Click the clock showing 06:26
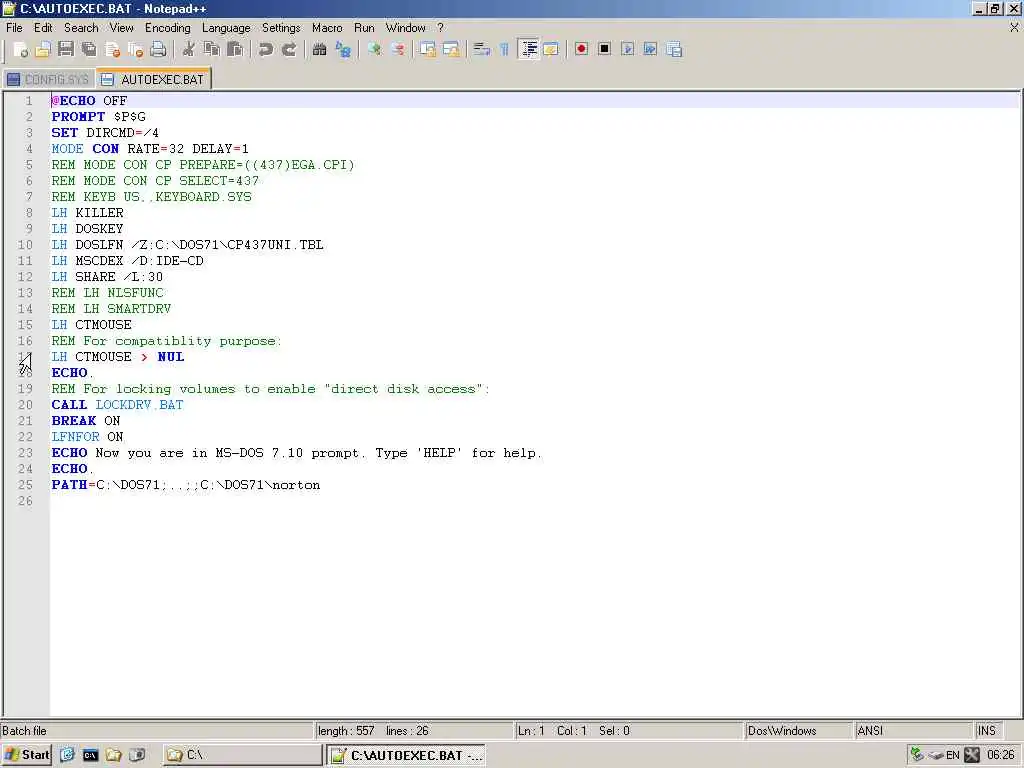Screen dimensions: 1024x768 click(1000, 756)
